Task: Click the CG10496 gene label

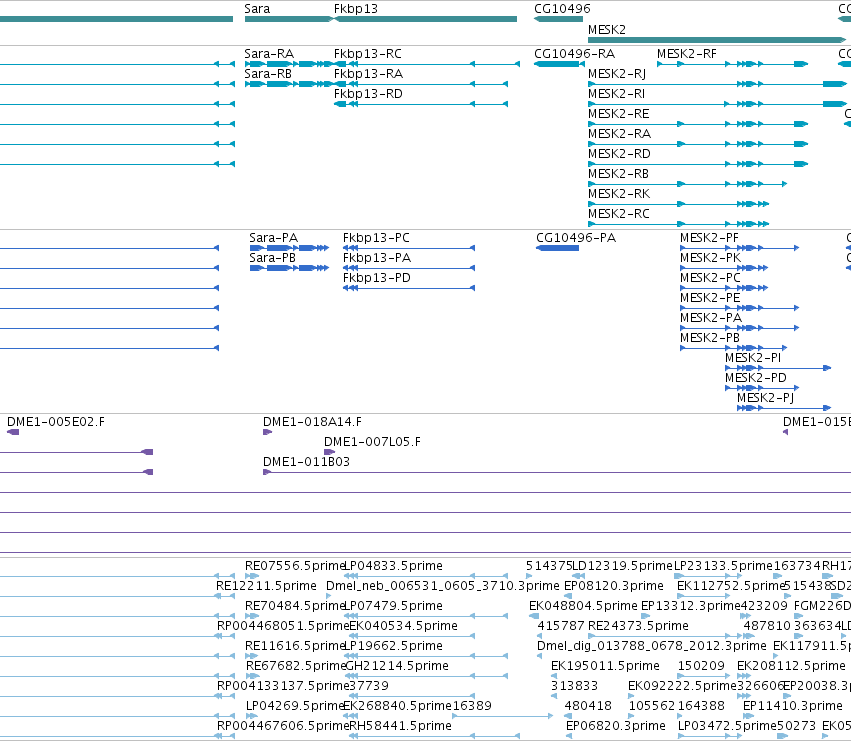Action: (x=562, y=9)
